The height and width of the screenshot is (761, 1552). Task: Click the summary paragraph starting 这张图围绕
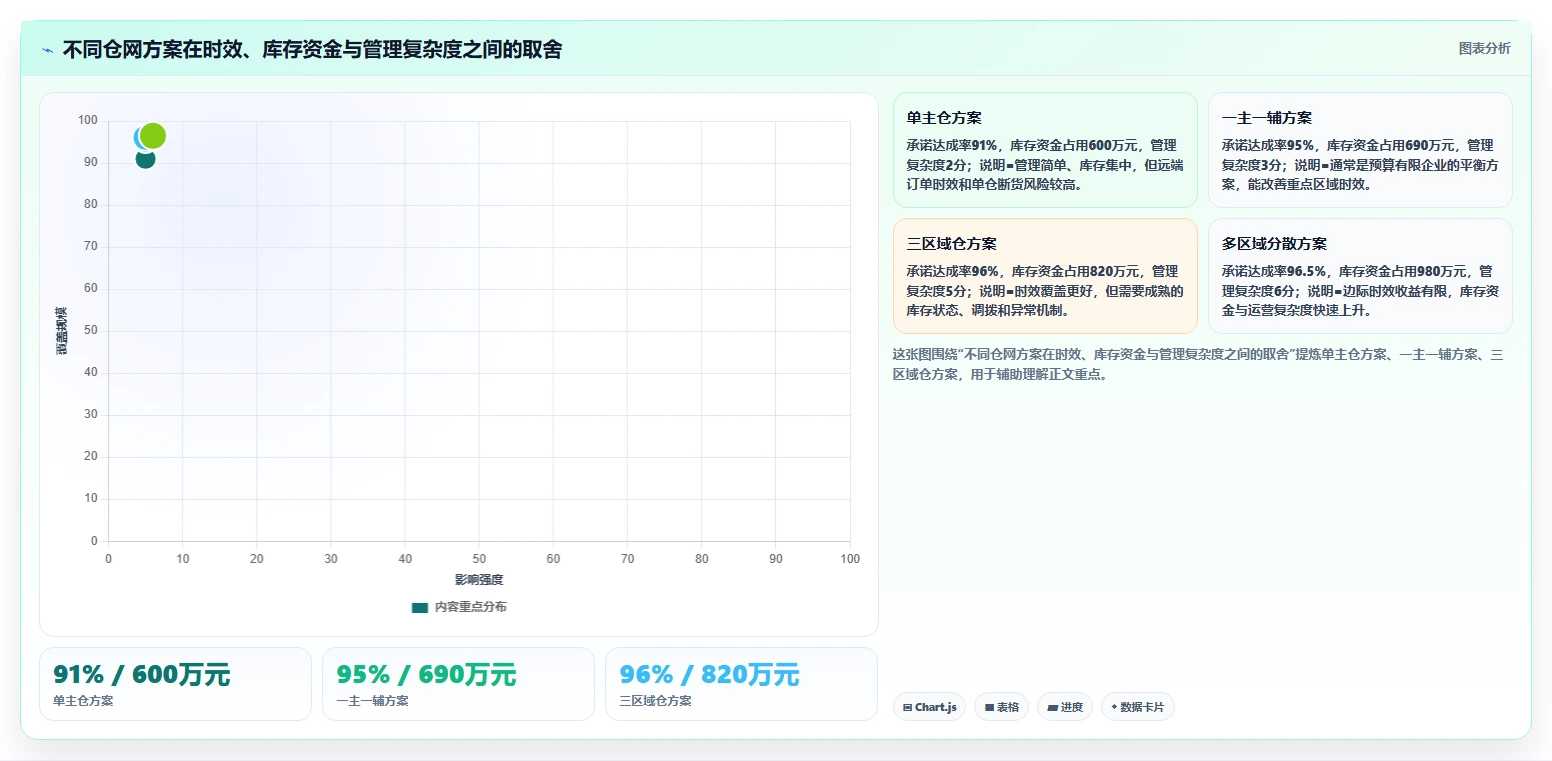point(1198,365)
